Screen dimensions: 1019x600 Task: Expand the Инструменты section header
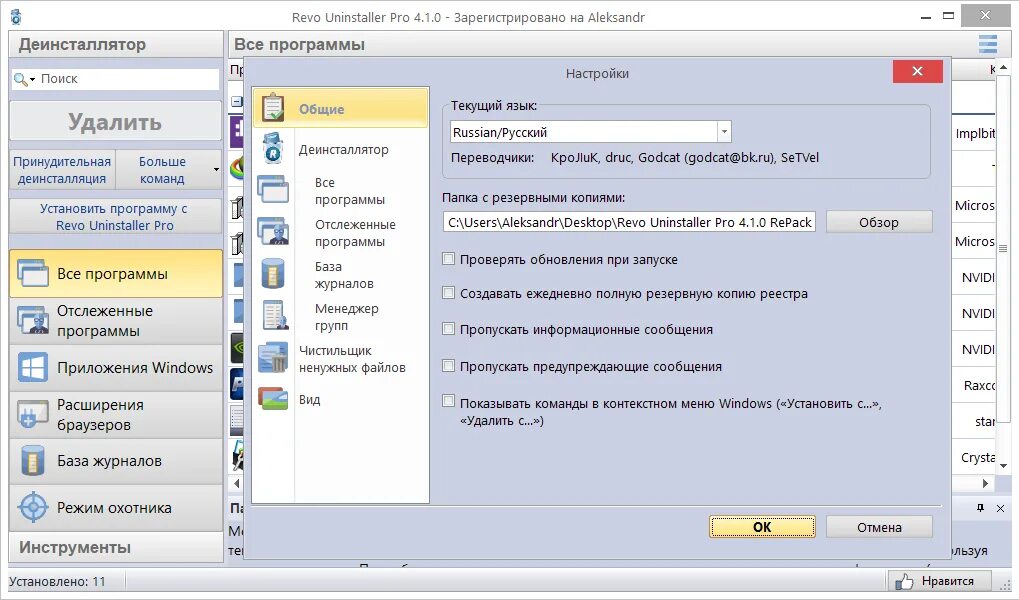coord(115,547)
